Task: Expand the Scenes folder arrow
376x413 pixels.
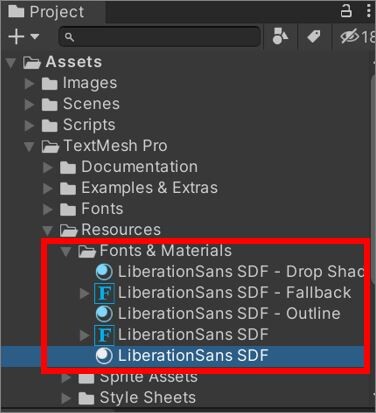Action: 30,104
